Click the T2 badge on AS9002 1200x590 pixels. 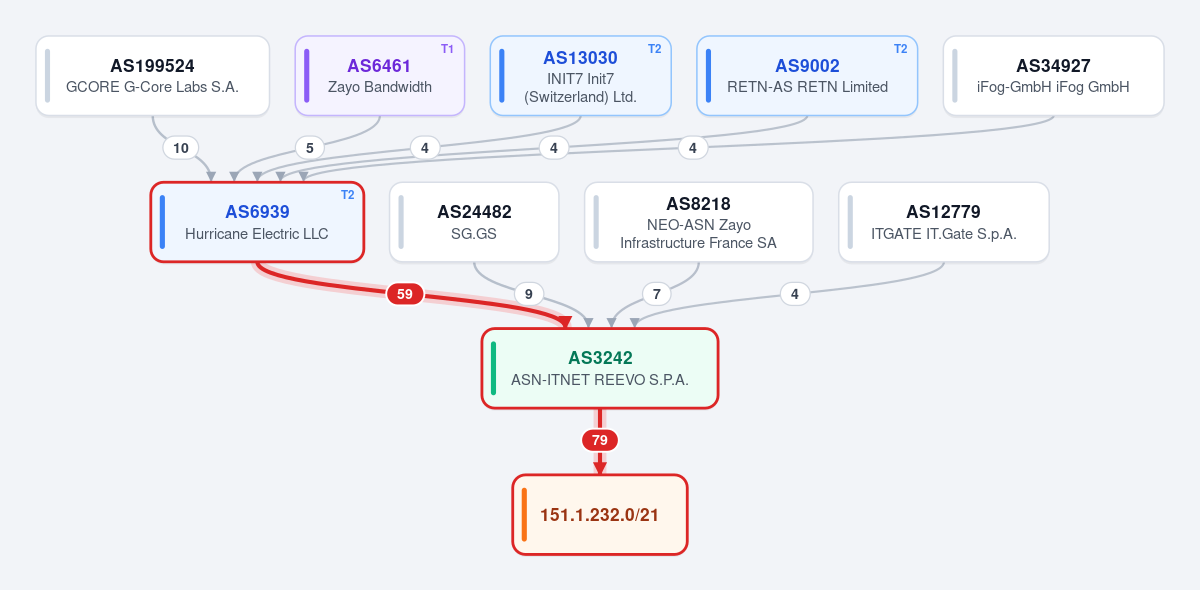click(901, 49)
